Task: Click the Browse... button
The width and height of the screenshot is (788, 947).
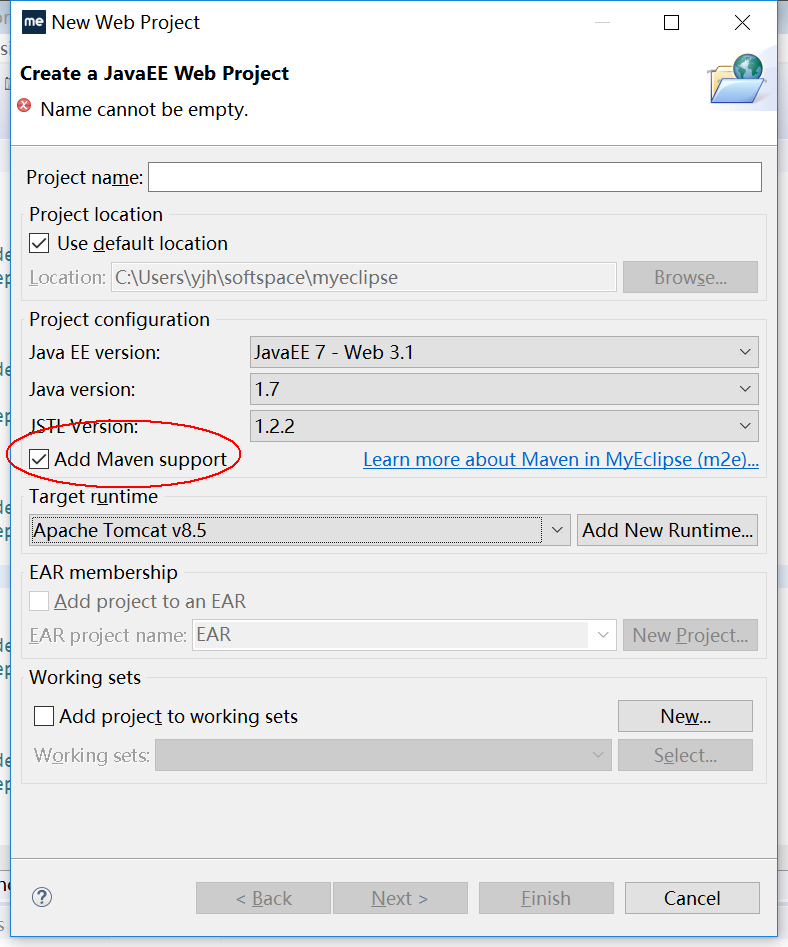Action: 690,277
